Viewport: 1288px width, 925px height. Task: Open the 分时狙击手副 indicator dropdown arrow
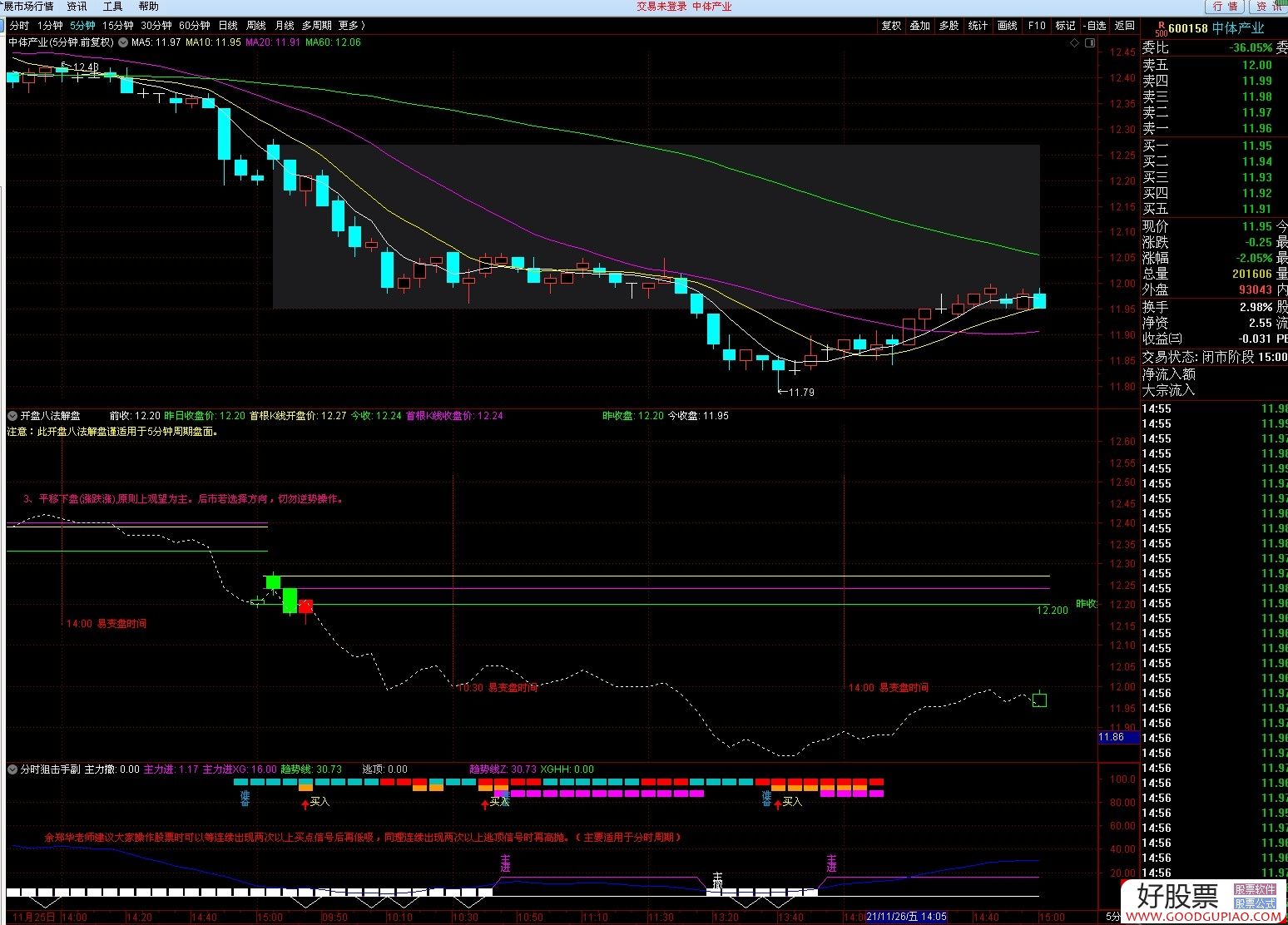coord(12,769)
